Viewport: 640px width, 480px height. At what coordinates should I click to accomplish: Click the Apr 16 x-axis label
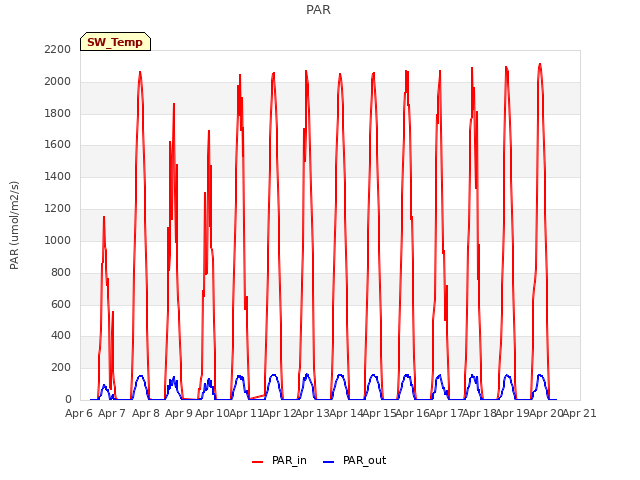[x=413, y=413]
